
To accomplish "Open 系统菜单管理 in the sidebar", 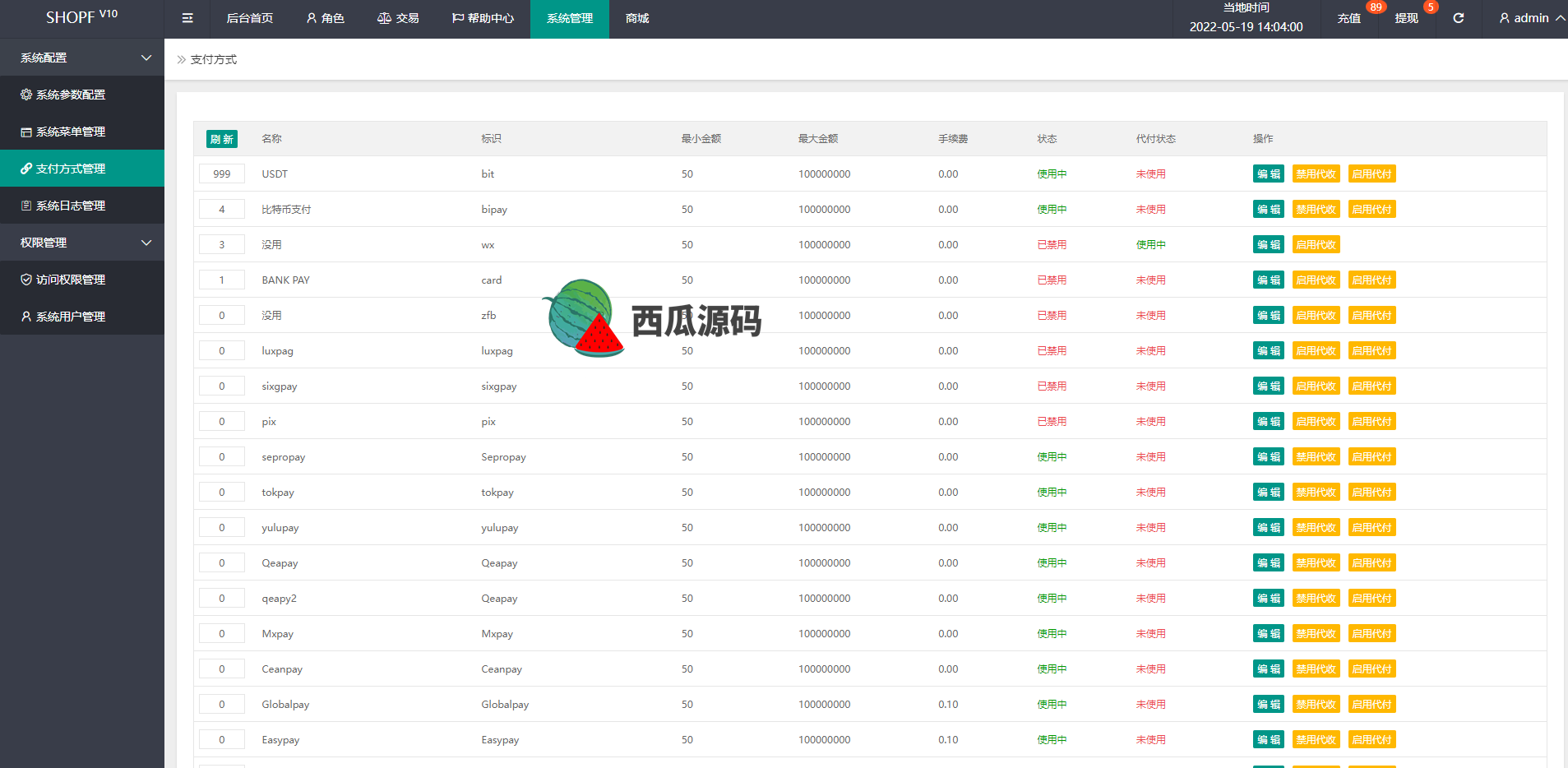I will 82,132.
